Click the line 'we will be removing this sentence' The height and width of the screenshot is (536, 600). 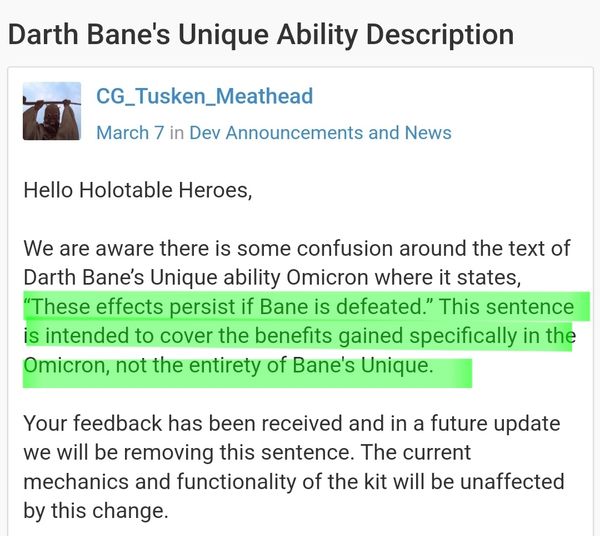(247, 453)
